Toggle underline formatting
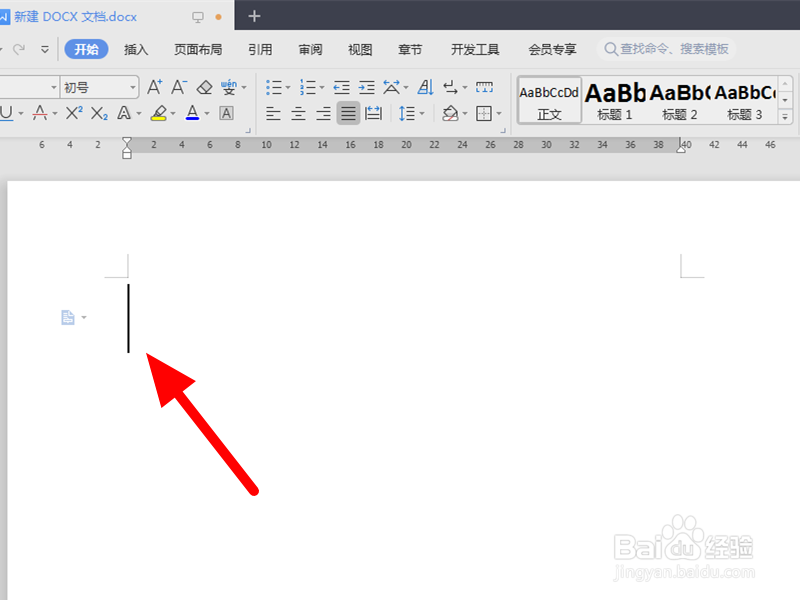Image resolution: width=800 pixels, height=600 pixels. point(6,113)
